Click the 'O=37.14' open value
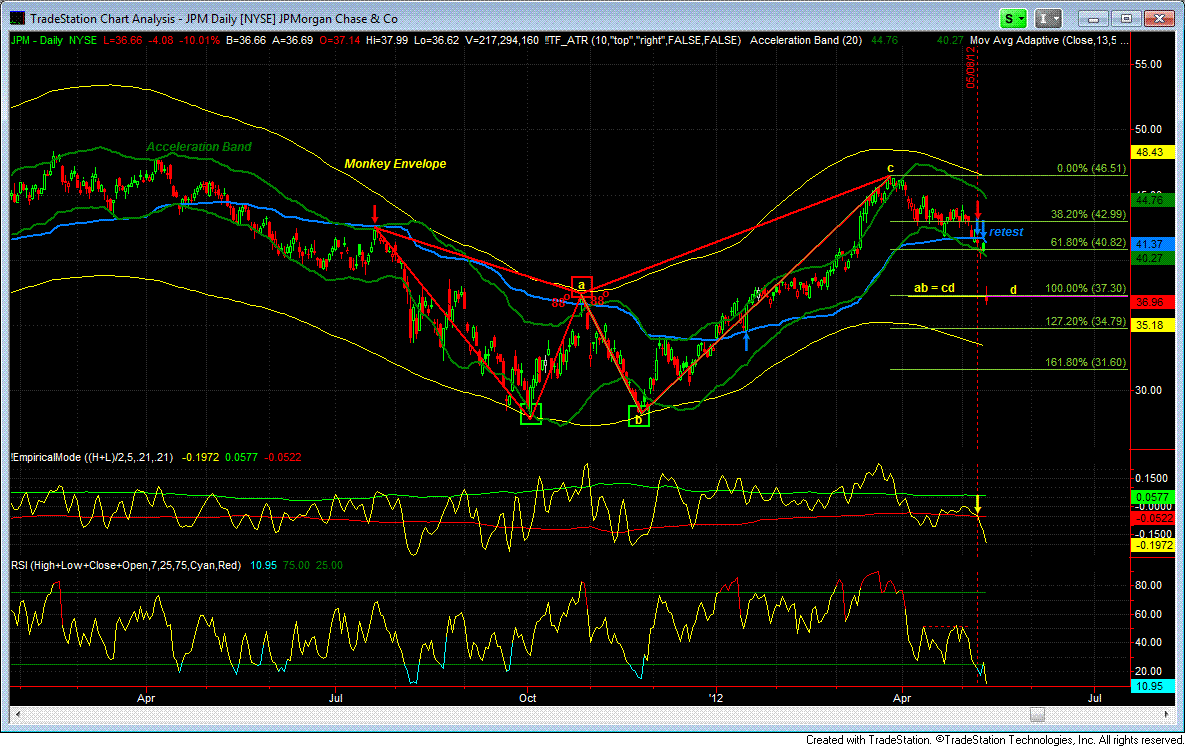The height and width of the screenshot is (746, 1185). coord(339,40)
